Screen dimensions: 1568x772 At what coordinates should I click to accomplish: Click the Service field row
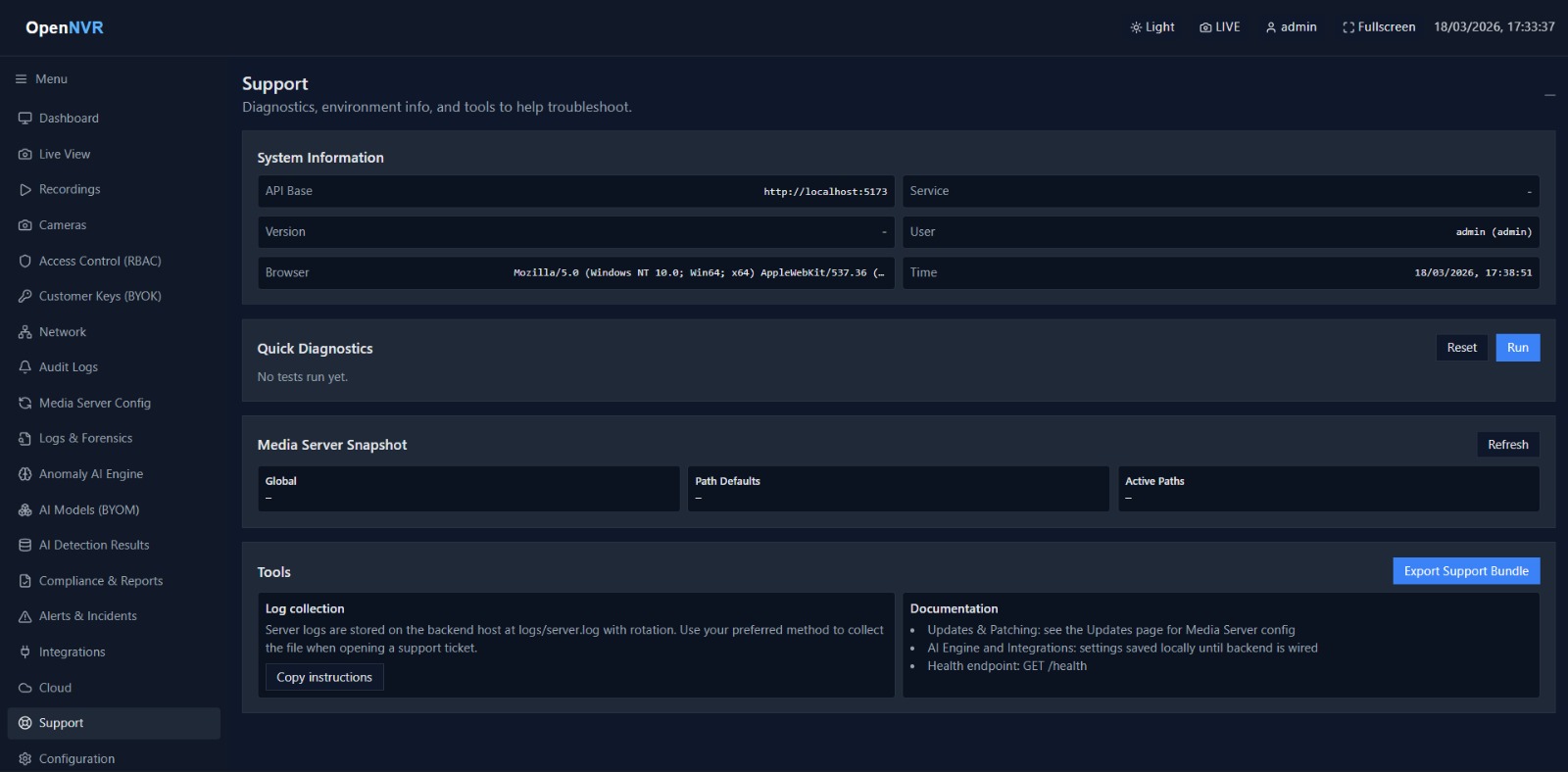(x=1221, y=192)
